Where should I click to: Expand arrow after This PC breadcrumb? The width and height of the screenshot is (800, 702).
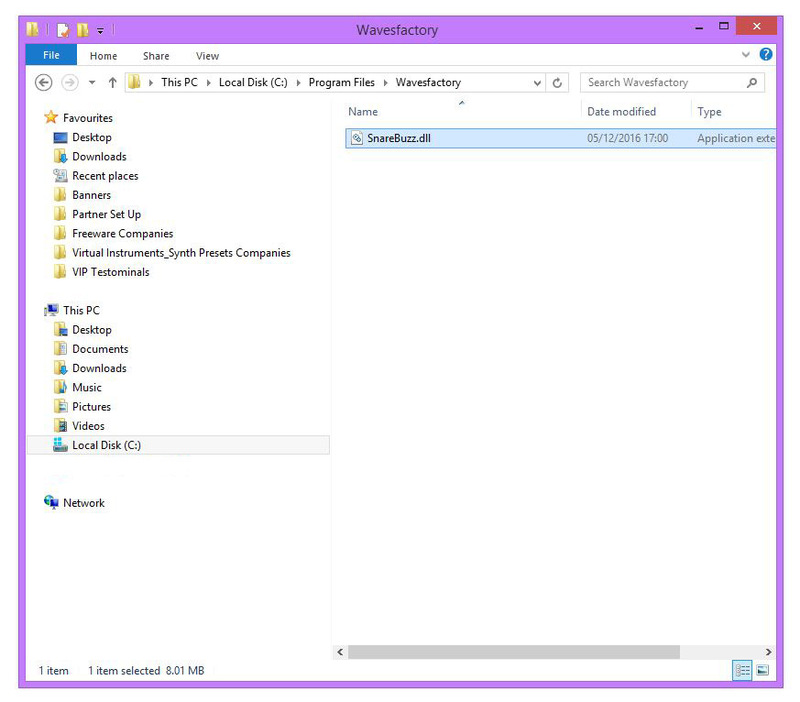click(x=208, y=83)
